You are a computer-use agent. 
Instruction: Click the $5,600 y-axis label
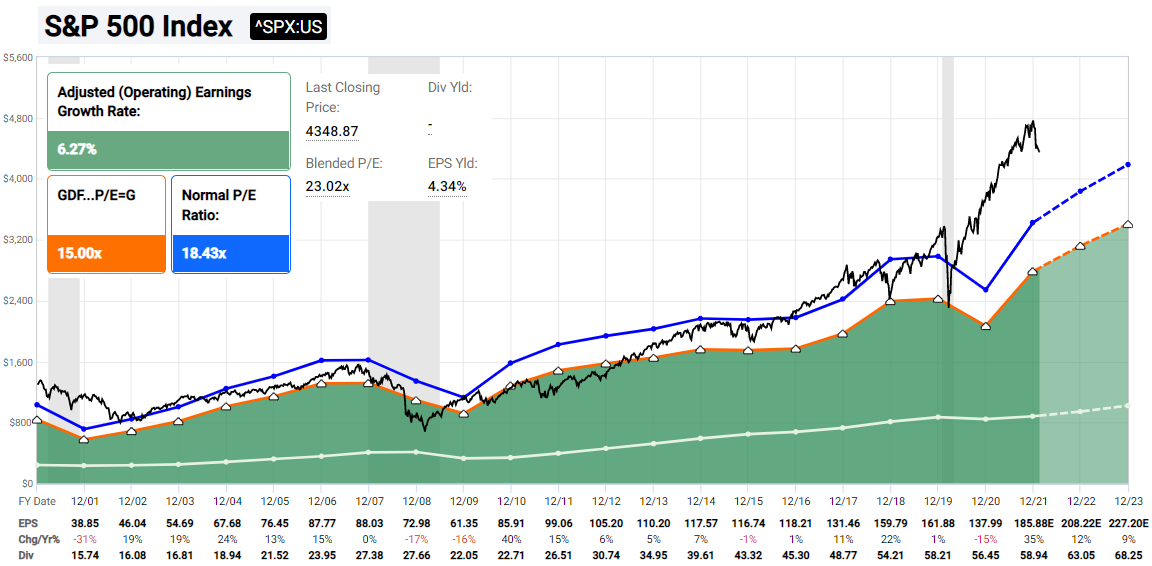(18, 57)
